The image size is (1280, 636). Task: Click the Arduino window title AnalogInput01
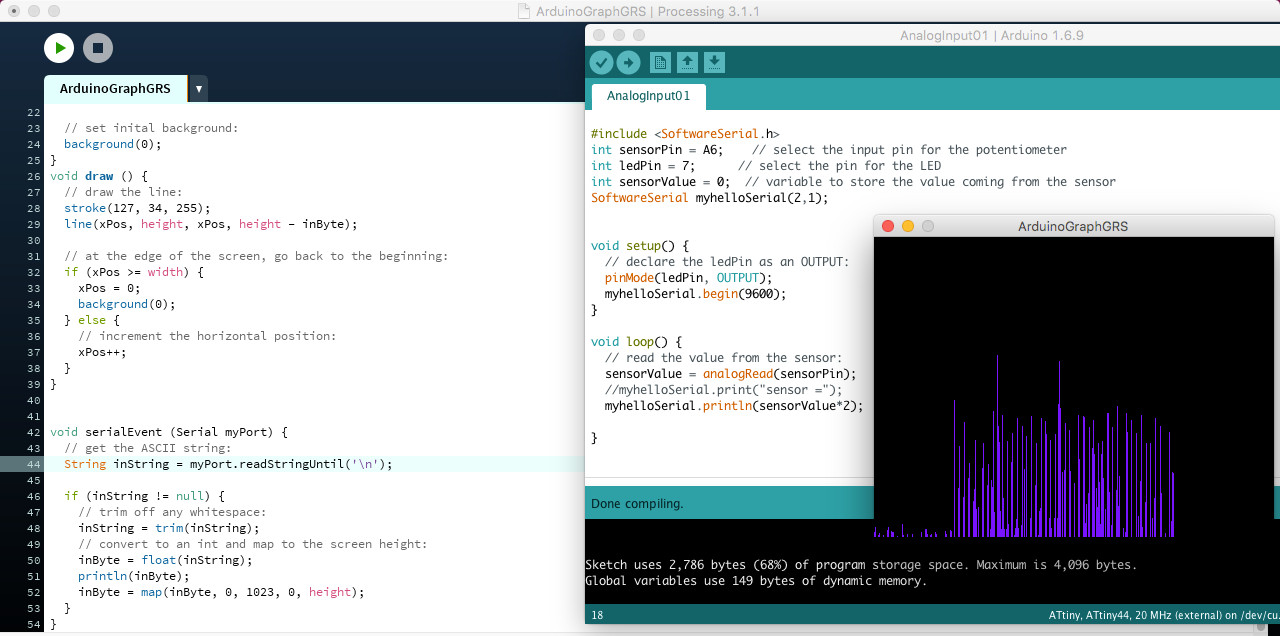992,35
